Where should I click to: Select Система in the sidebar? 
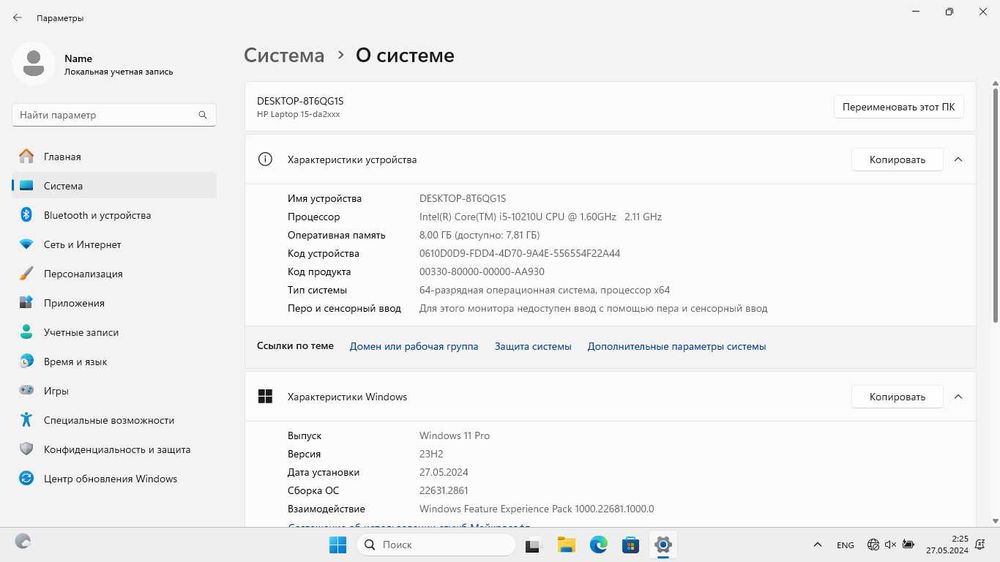(114, 186)
